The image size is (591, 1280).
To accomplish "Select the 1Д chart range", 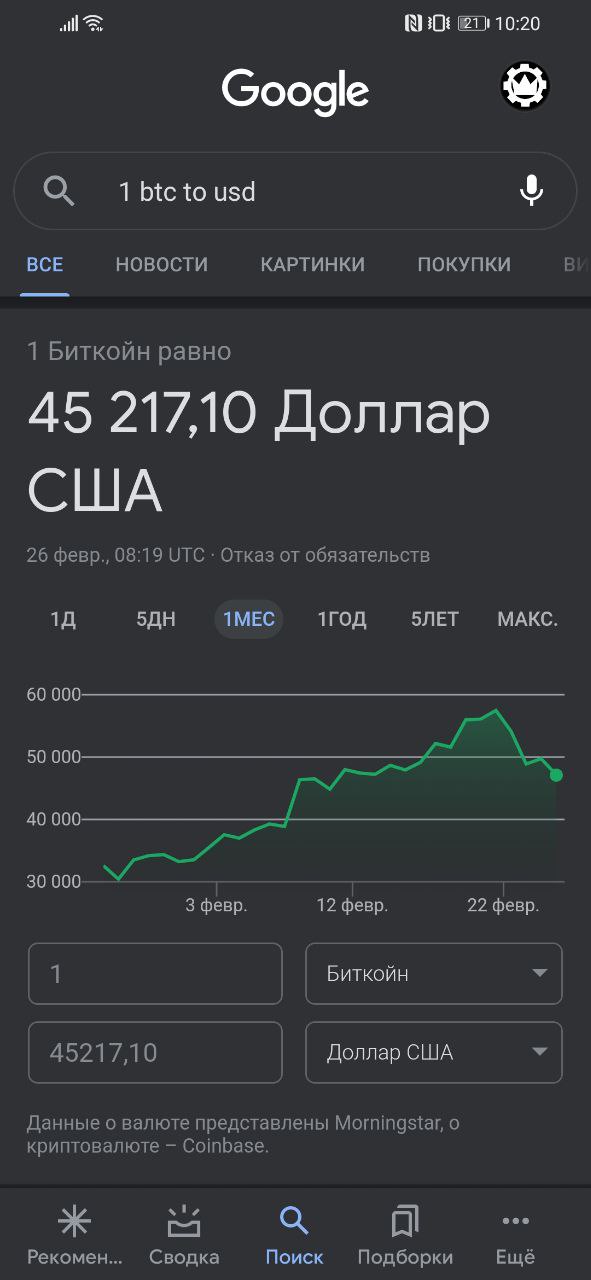I will coord(63,619).
